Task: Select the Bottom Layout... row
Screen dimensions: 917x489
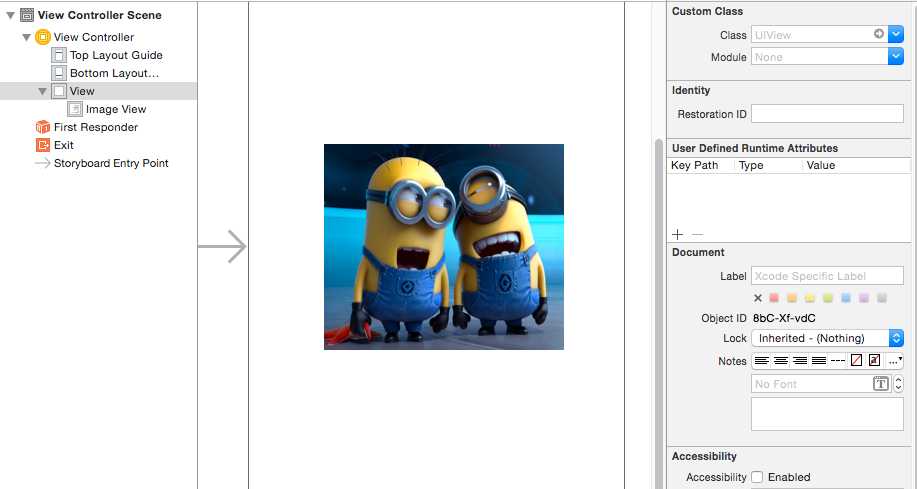Action: coord(98,73)
